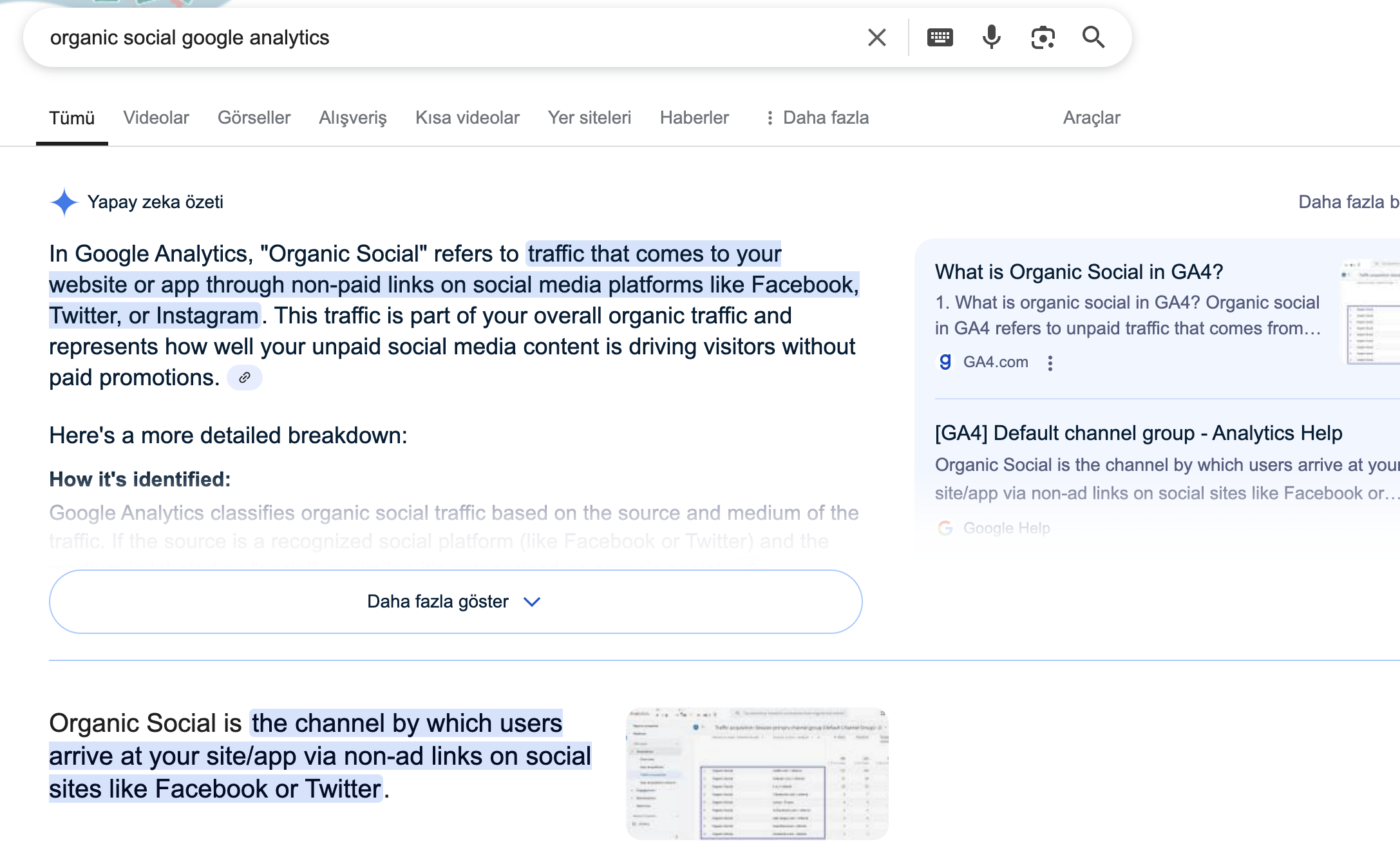
Task: Click the blue AI overview sparkle icon
Action: tap(64, 202)
